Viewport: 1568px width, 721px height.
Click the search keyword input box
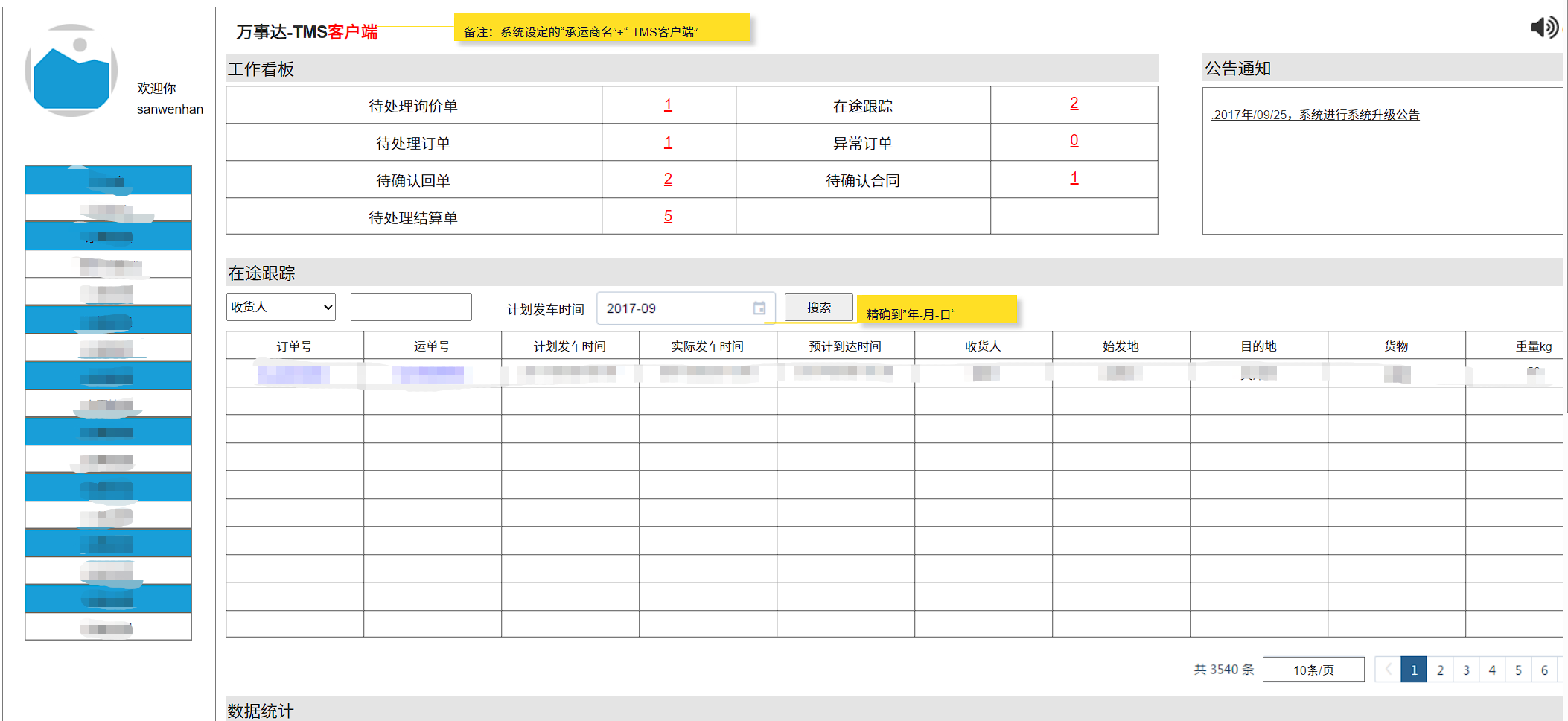(x=411, y=307)
